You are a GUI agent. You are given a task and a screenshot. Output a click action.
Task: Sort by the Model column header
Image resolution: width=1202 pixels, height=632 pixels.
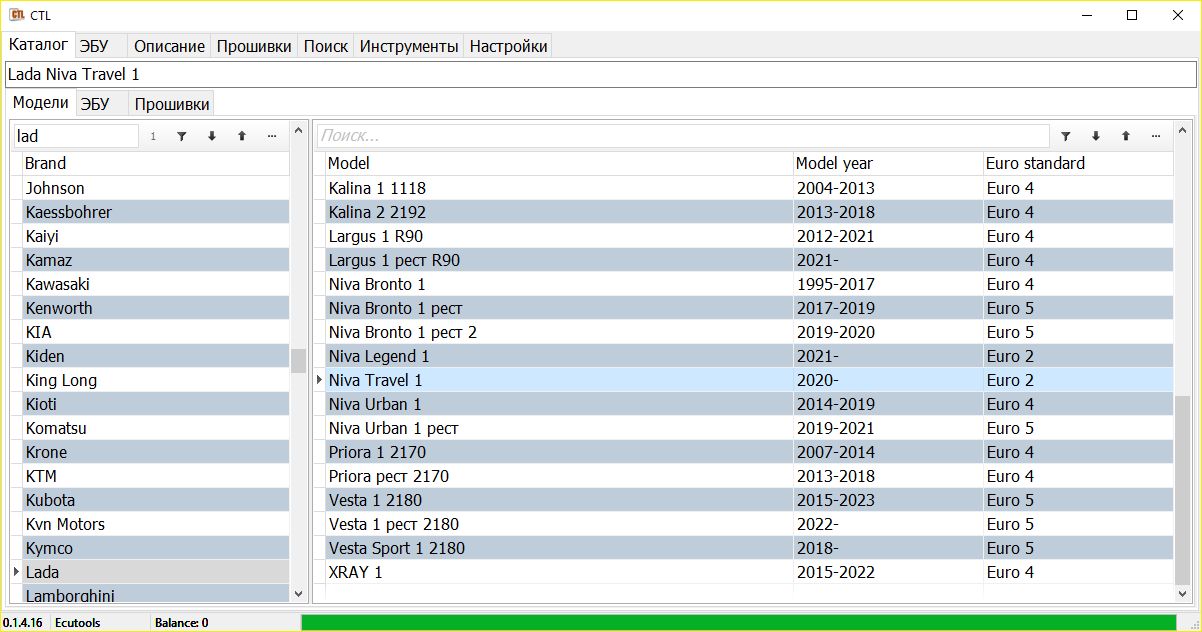coord(559,163)
